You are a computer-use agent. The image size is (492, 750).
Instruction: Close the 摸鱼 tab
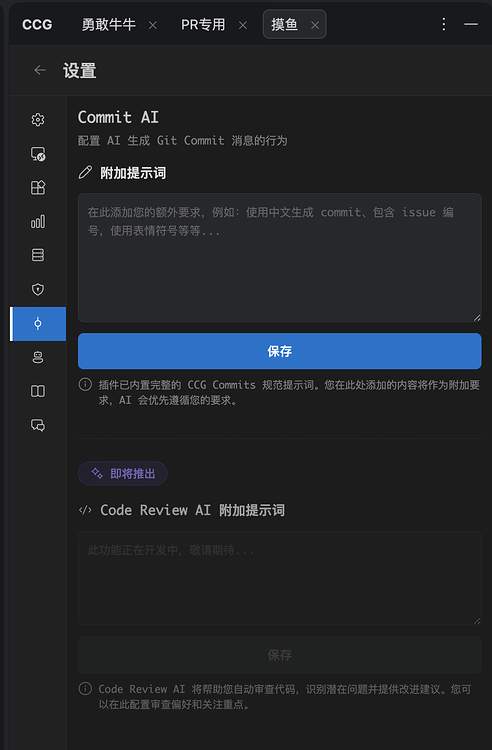tap(315, 25)
